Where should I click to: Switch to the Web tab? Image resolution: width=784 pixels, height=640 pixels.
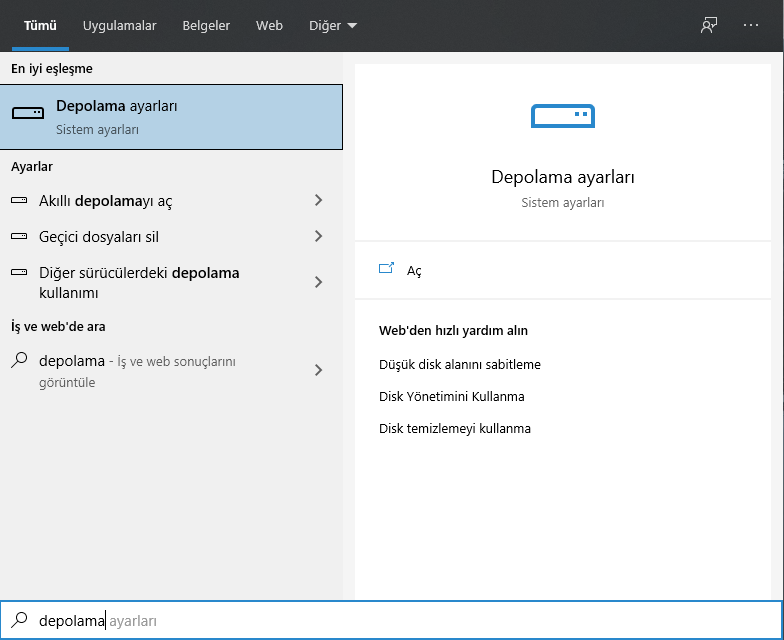[x=269, y=26]
